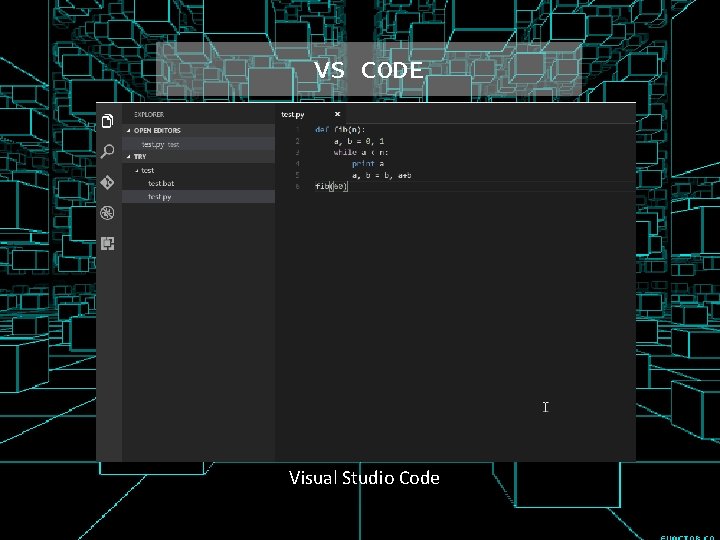This screenshot has height=540, width=720.
Task: Close the test.py editor tab
Action: [338, 114]
